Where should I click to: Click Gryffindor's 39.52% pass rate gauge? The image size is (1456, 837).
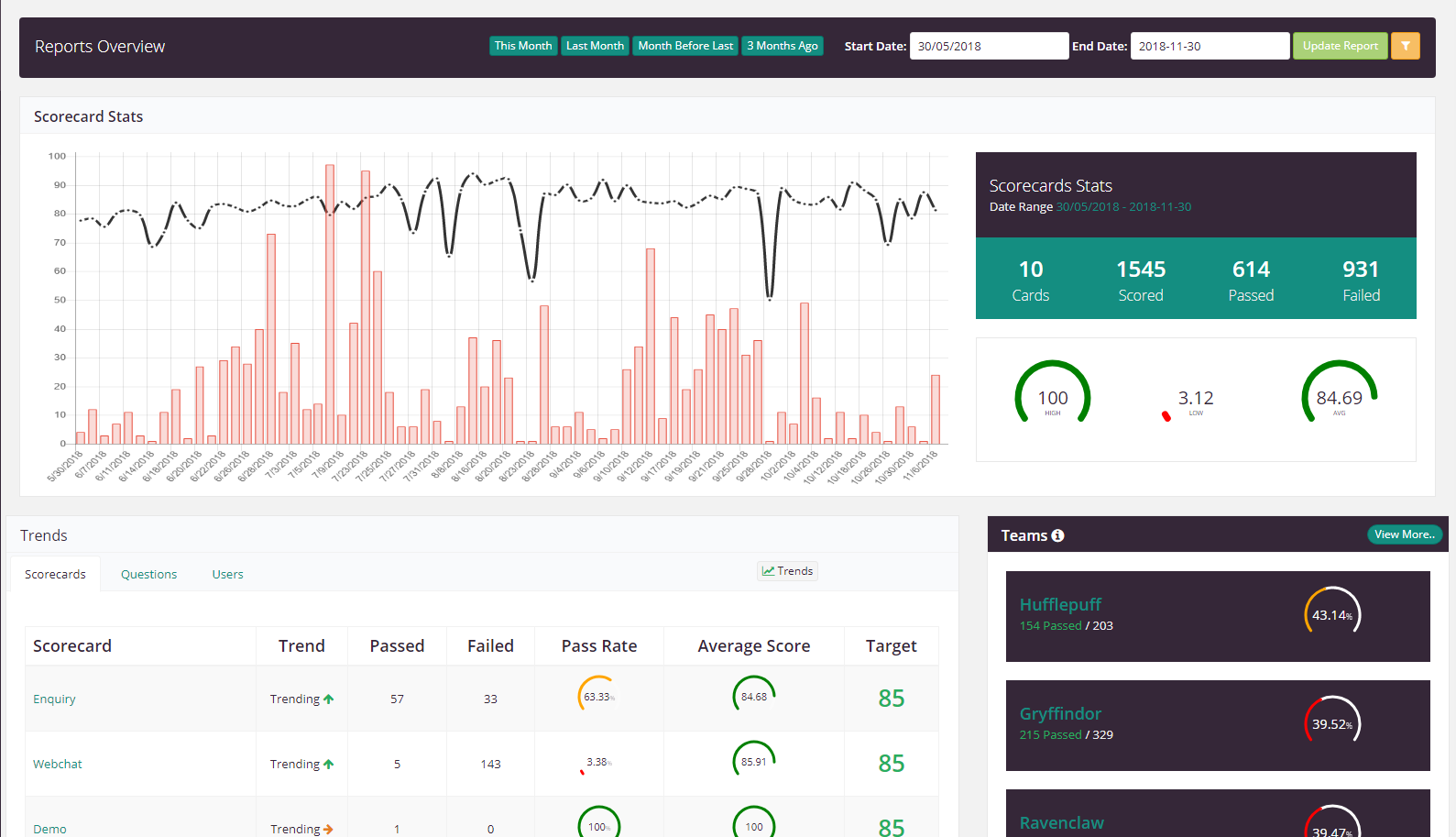pyautogui.click(x=1331, y=724)
